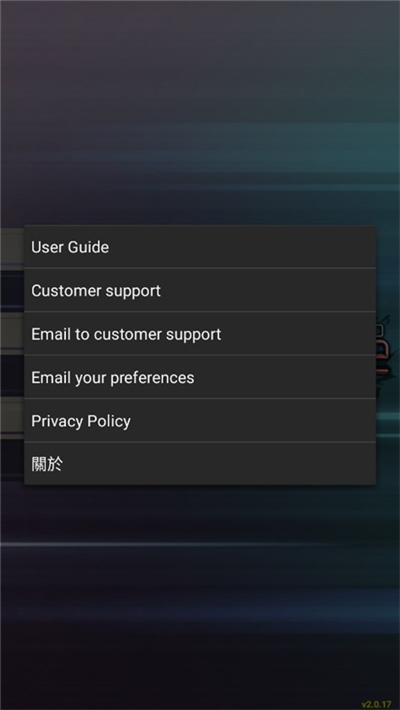Screen dimensions: 400x710
Task: Click light bar peeking left of User Guide
Action: point(12,247)
